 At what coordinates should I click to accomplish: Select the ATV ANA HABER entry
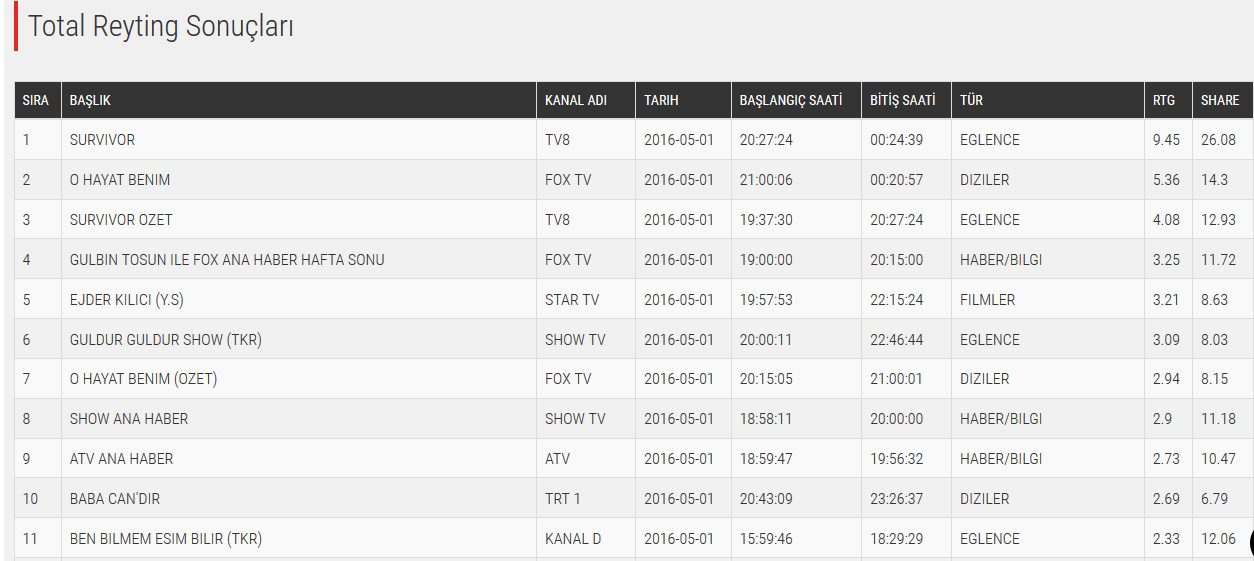(x=121, y=459)
